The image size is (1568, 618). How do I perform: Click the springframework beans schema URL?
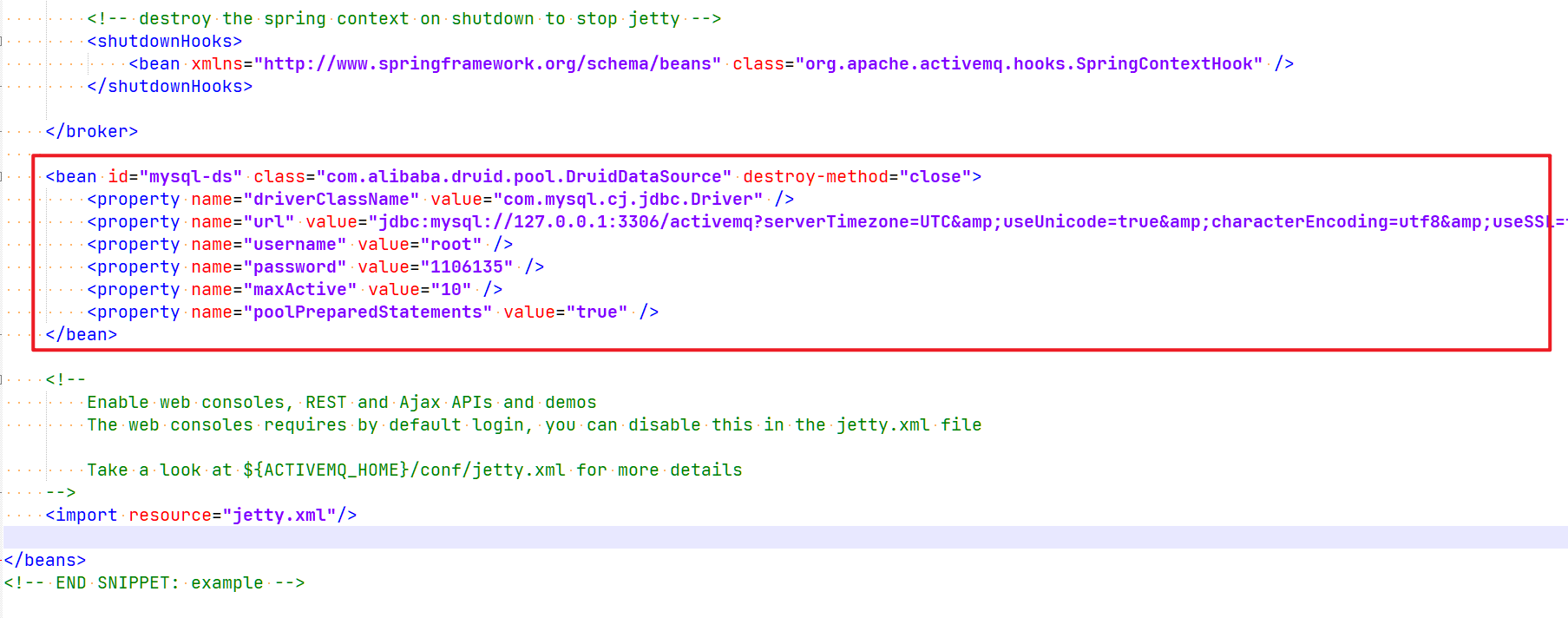coord(491,64)
